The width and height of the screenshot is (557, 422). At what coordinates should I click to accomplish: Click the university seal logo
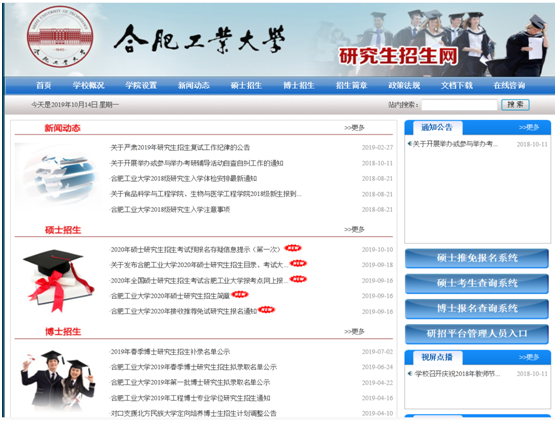pos(60,37)
